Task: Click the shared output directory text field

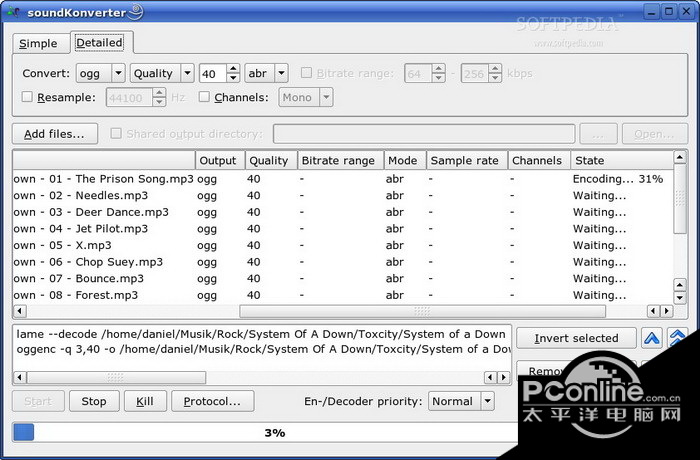Action: pos(424,134)
